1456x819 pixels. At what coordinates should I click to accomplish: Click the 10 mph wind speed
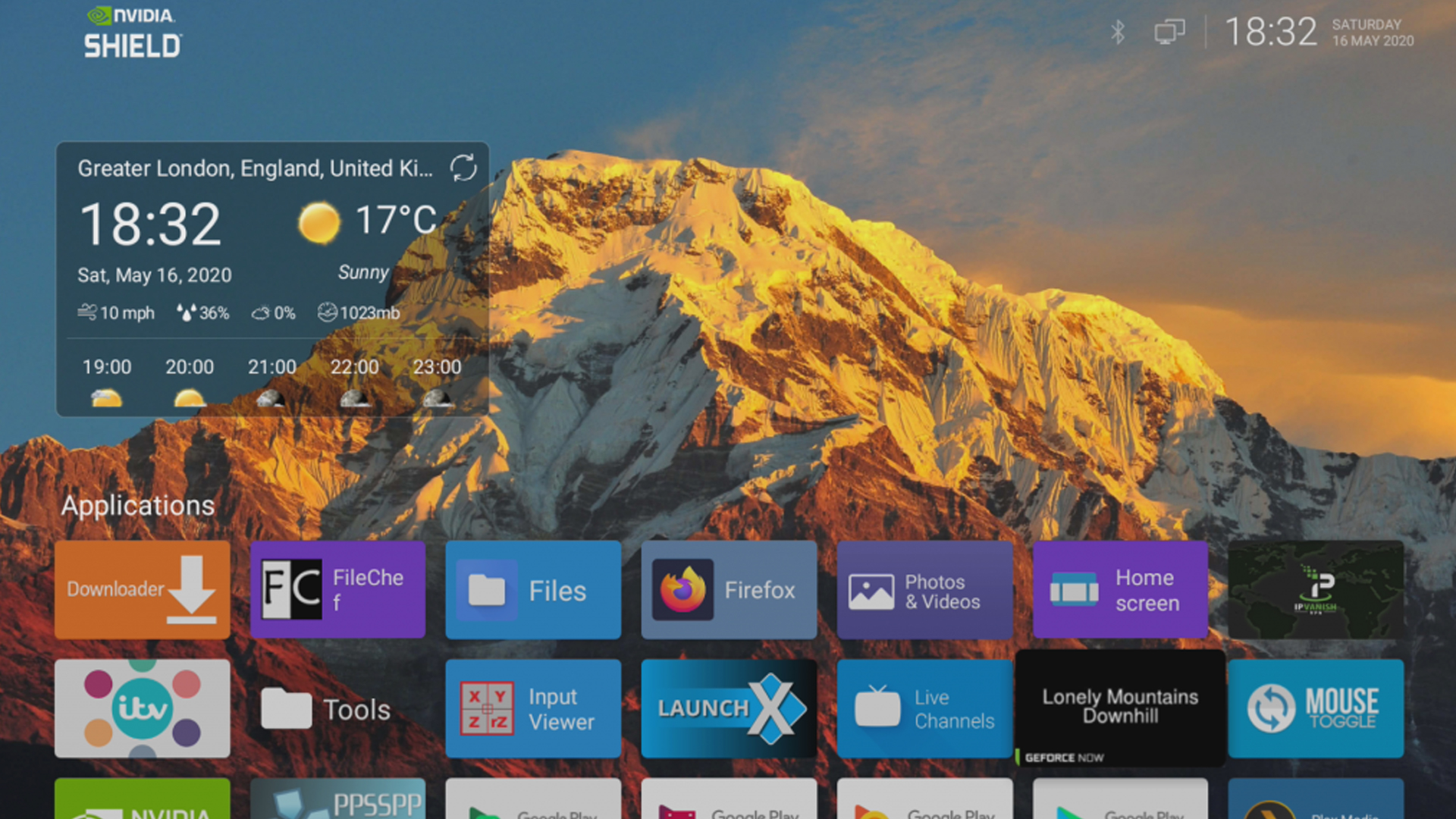(116, 312)
